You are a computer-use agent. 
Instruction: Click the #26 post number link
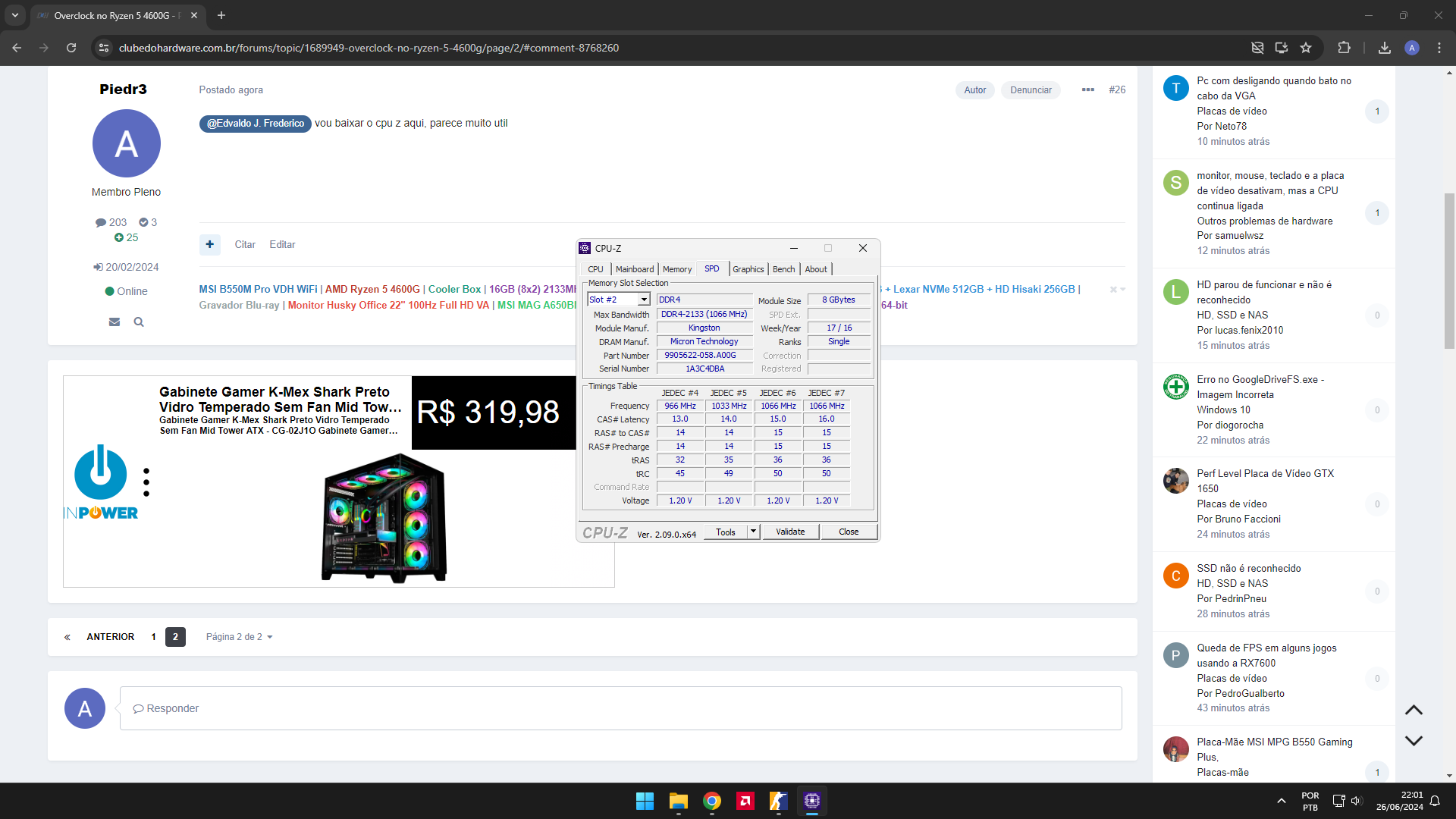[1117, 89]
